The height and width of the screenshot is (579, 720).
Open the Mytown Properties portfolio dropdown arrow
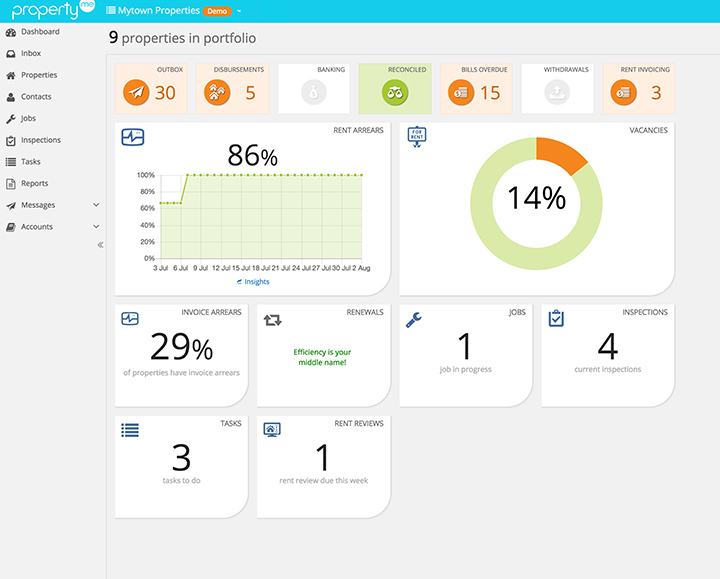[239, 11]
